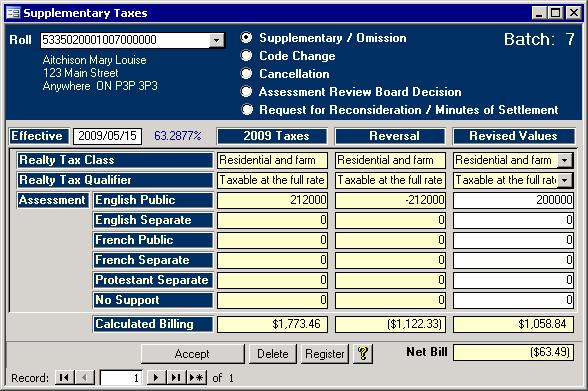Image resolution: width=588 pixels, height=391 pixels.
Task: Expand Revised Values Realty Tax Qualifier dropdown
Action: coord(565,180)
